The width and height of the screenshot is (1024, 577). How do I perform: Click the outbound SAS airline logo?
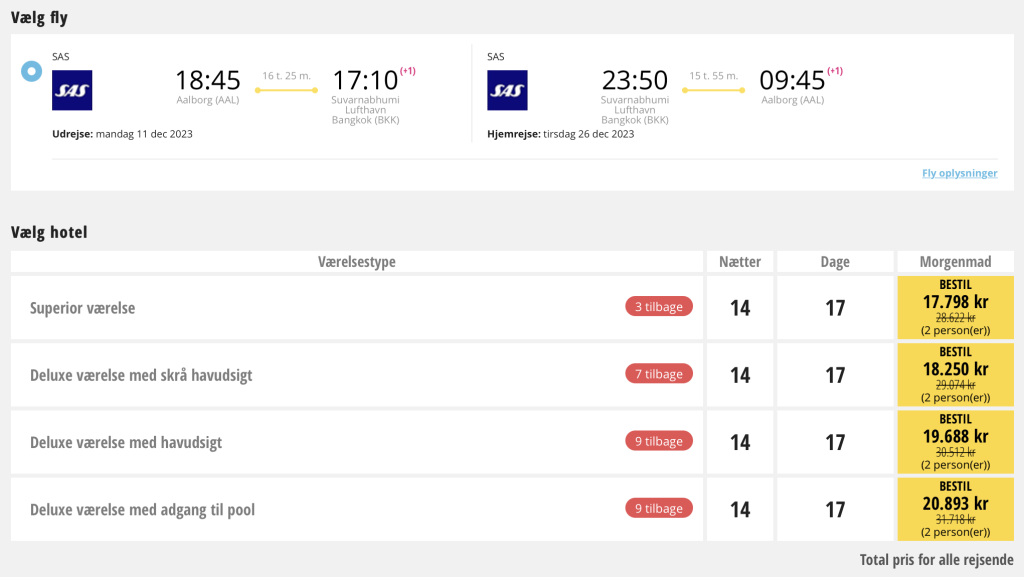tap(72, 90)
